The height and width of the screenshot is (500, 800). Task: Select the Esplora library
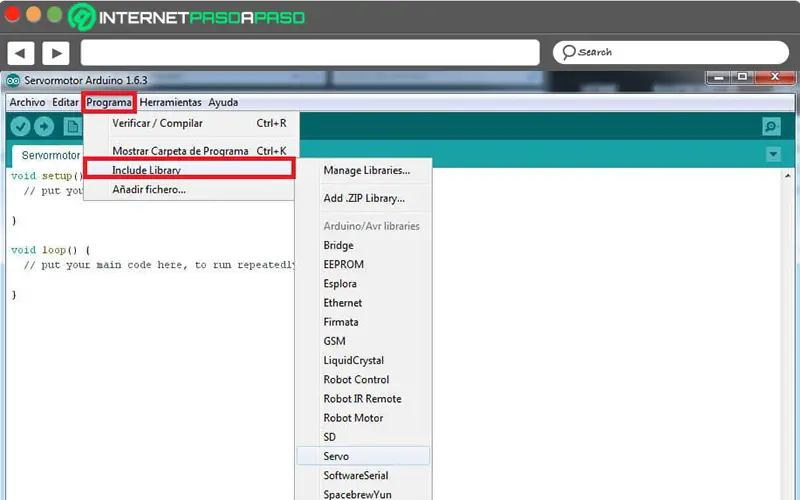click(x=364, y=284)
